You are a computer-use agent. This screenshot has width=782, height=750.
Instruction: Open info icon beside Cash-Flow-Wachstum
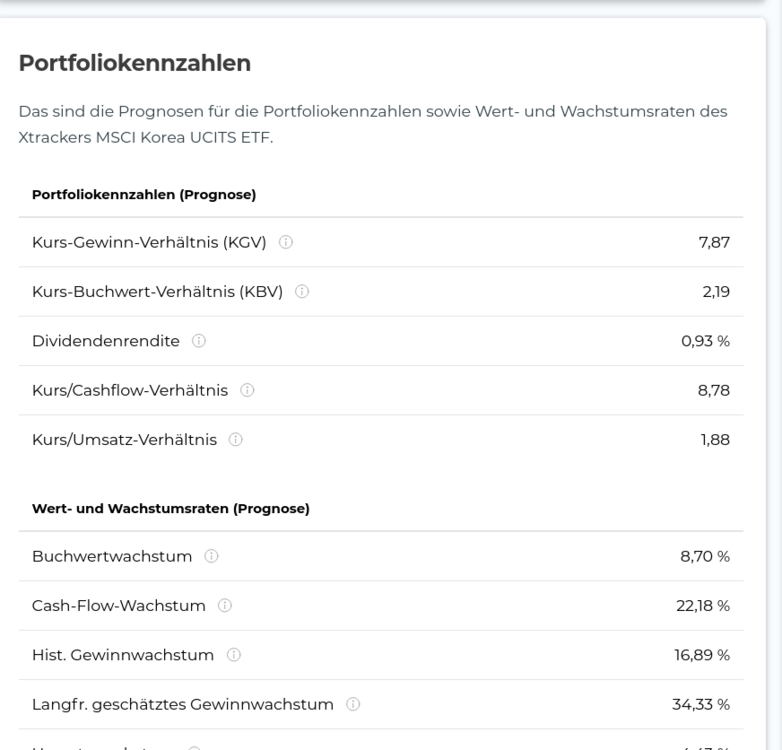224,606
